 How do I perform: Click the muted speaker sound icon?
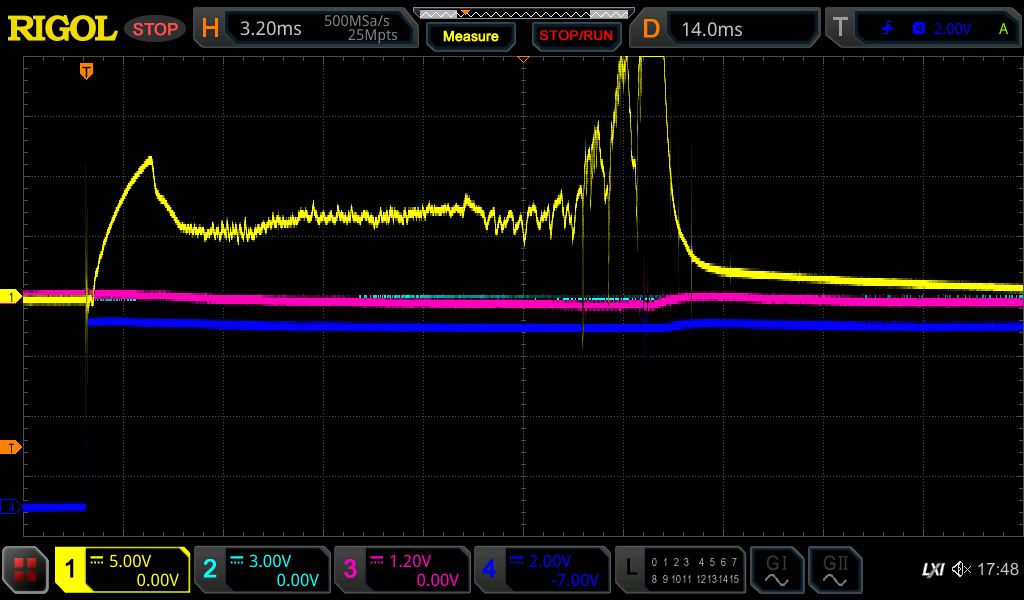(961, 570)
